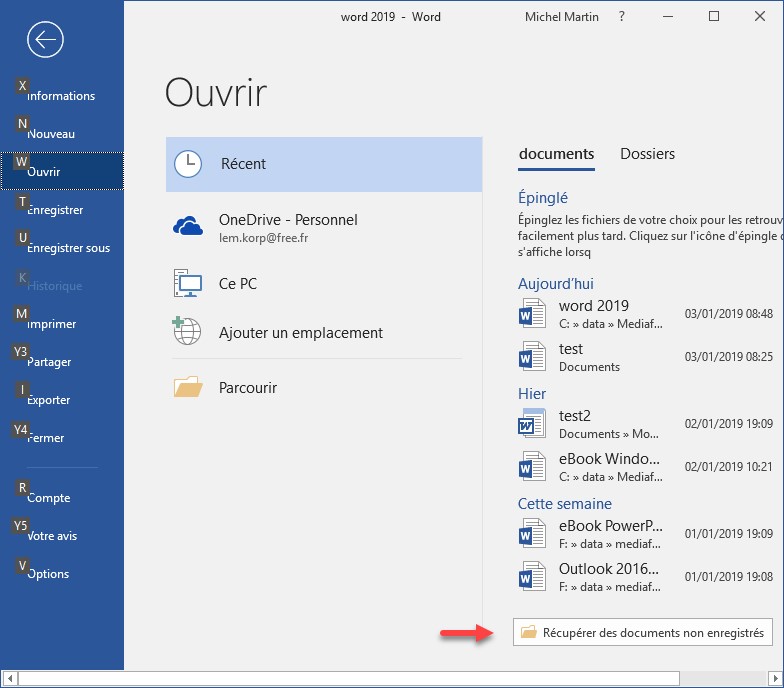Open the Options sidebar entry
Viewport: 784px width, 688px height.
pyautogui.click(x=49, y=574)
